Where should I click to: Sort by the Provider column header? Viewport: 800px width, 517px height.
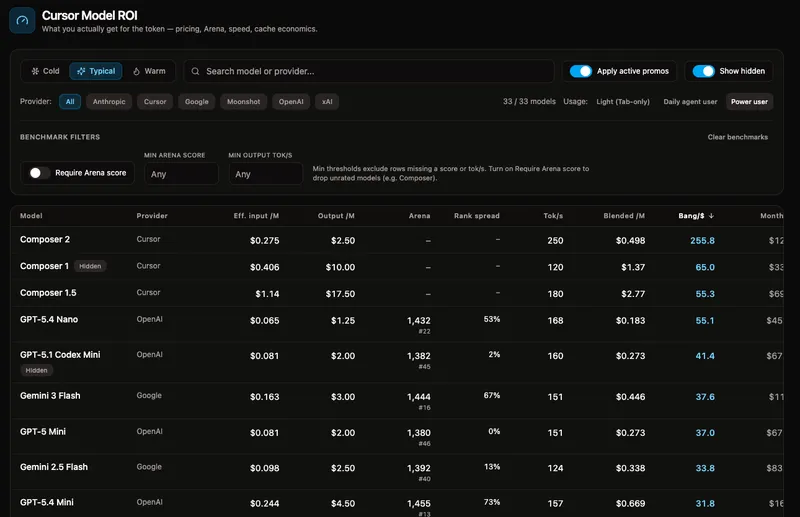(152, 216)
